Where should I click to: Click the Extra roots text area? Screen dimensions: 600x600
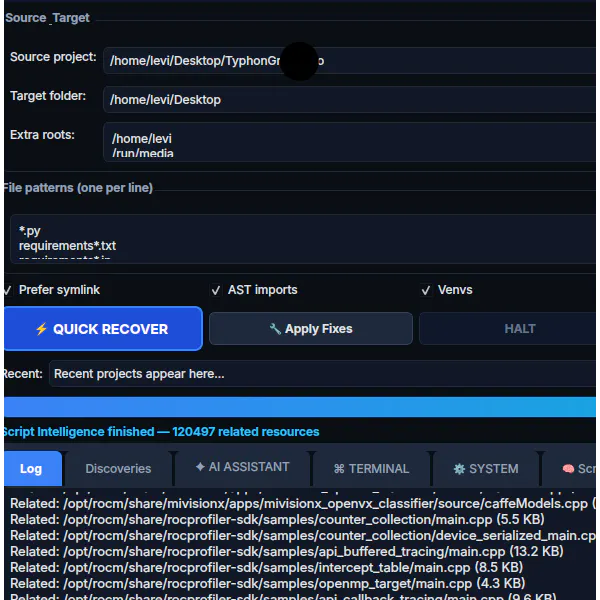(x=349, y=142)
